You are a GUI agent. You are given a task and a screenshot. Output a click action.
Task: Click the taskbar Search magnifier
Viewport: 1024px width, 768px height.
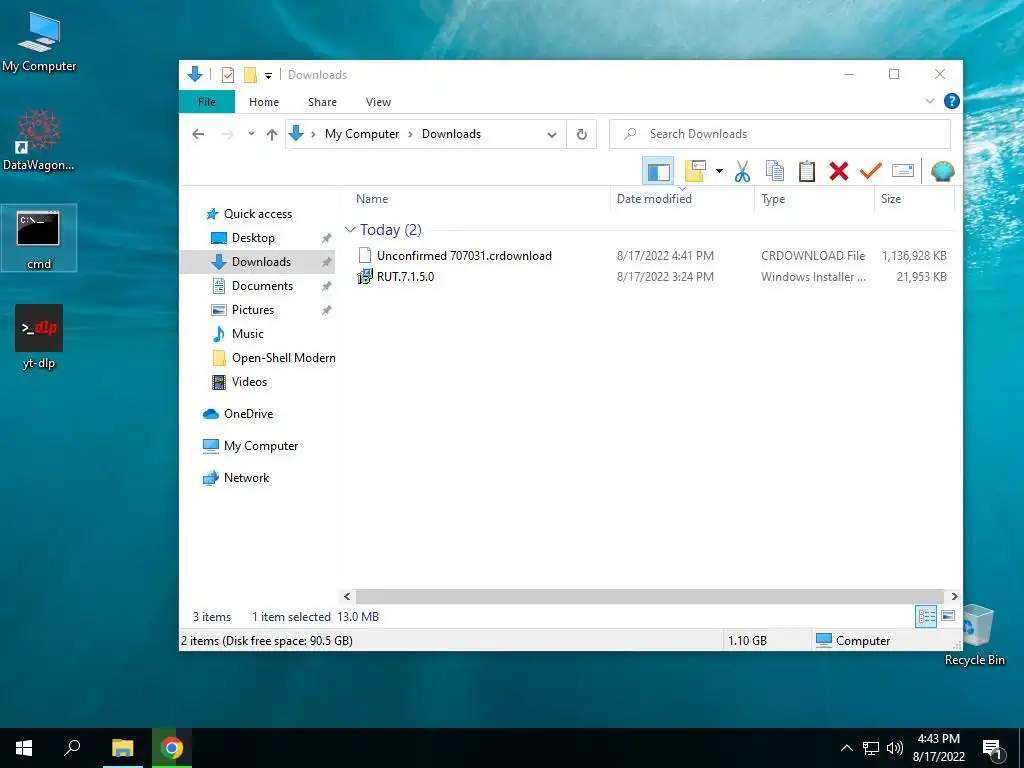click(x=72, y=748)
